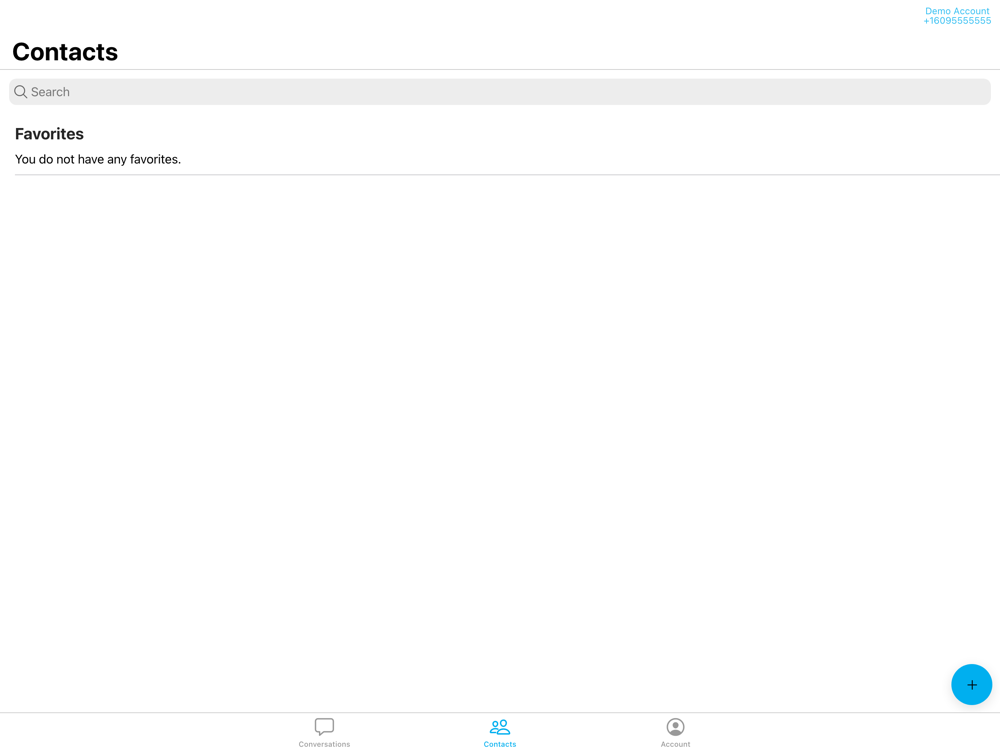The width and height of the screenshot is (1000, 750).
Task: Click the Contacts page title
Action: [x=65, y=52]
